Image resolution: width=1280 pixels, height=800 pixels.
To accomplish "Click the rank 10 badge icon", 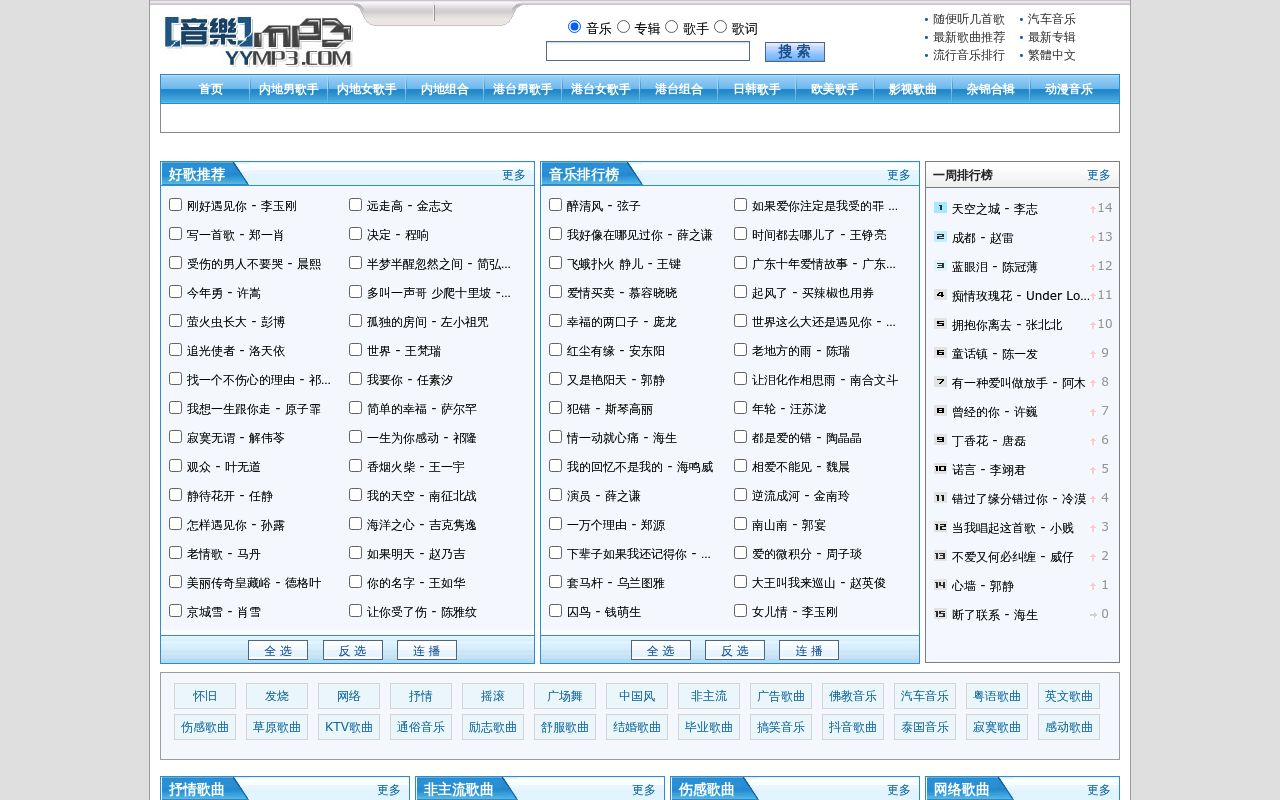I will [x=940, y=469].
